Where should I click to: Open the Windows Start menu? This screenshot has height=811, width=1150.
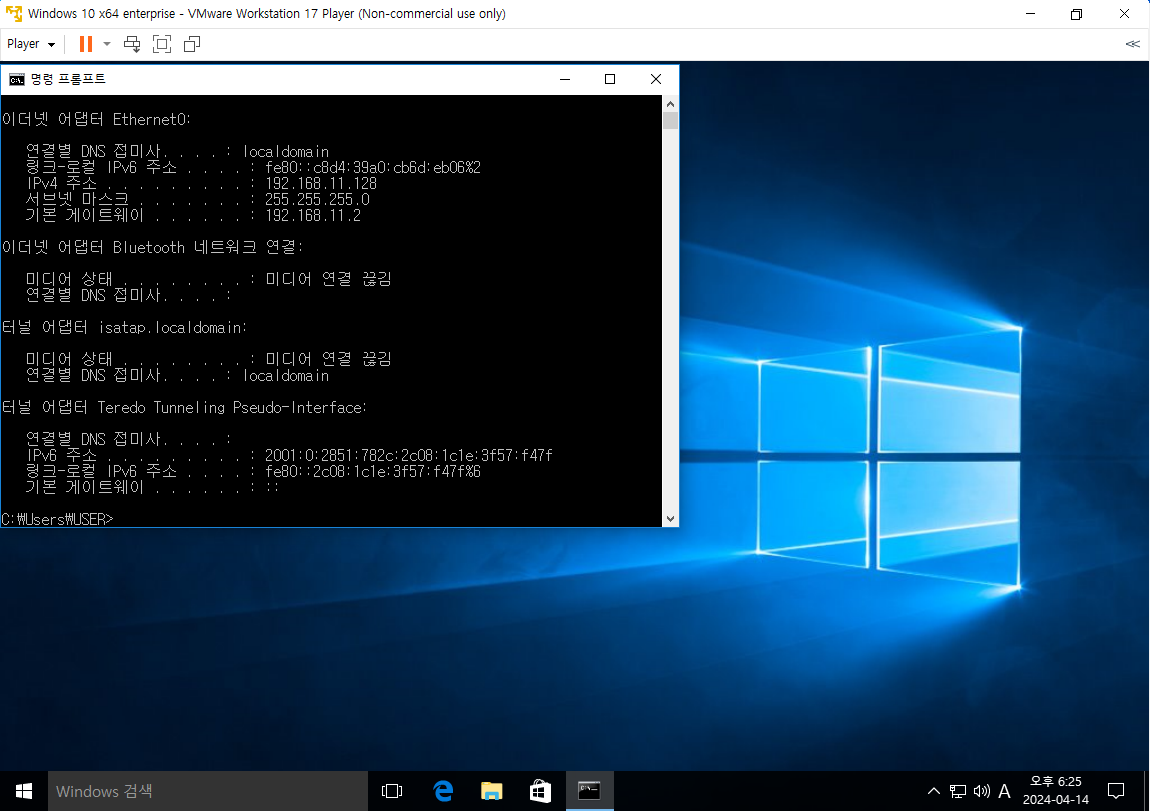[23, 791]
